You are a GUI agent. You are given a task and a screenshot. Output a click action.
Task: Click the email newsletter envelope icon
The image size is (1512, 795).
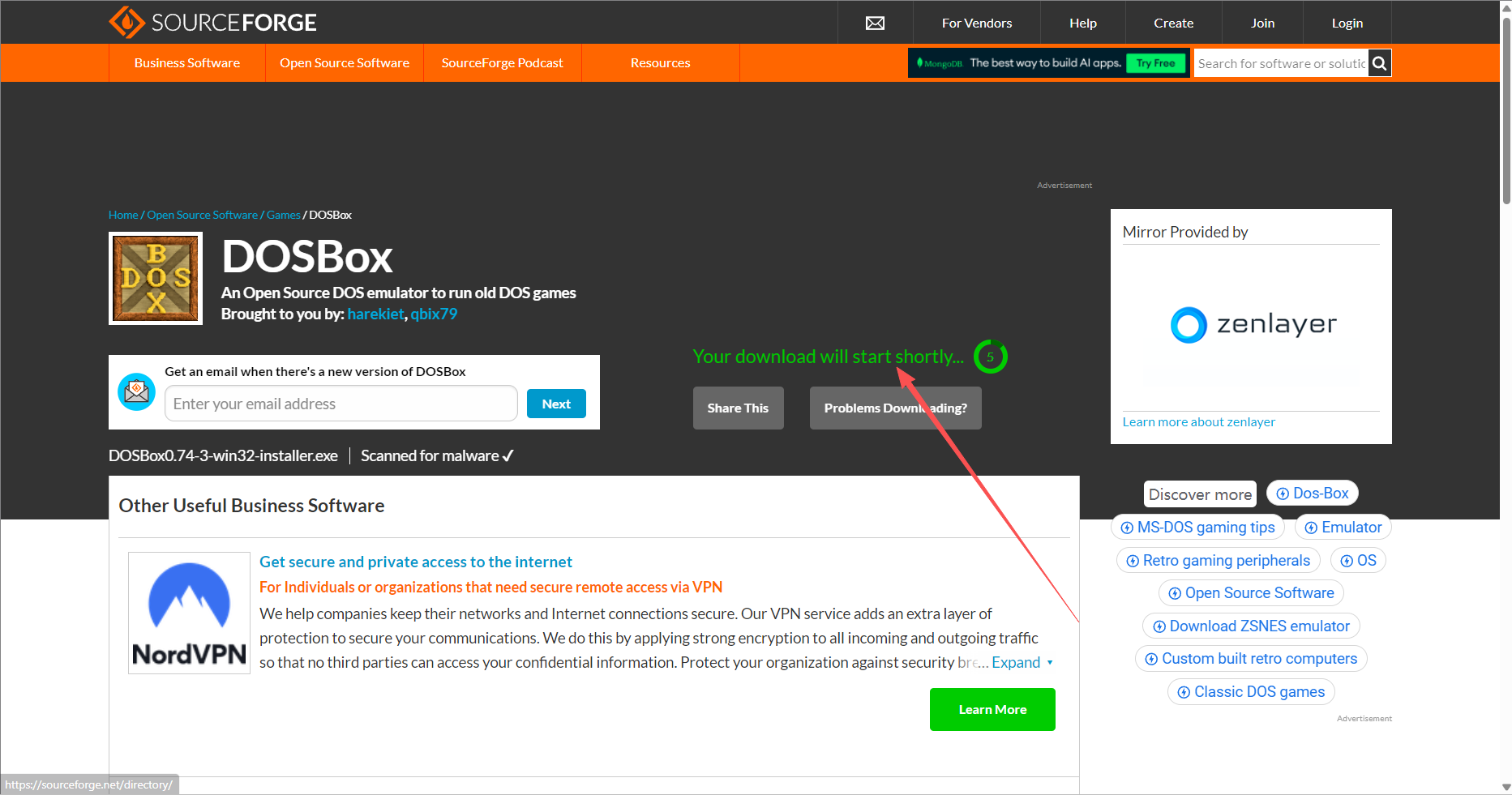[137, 392]
